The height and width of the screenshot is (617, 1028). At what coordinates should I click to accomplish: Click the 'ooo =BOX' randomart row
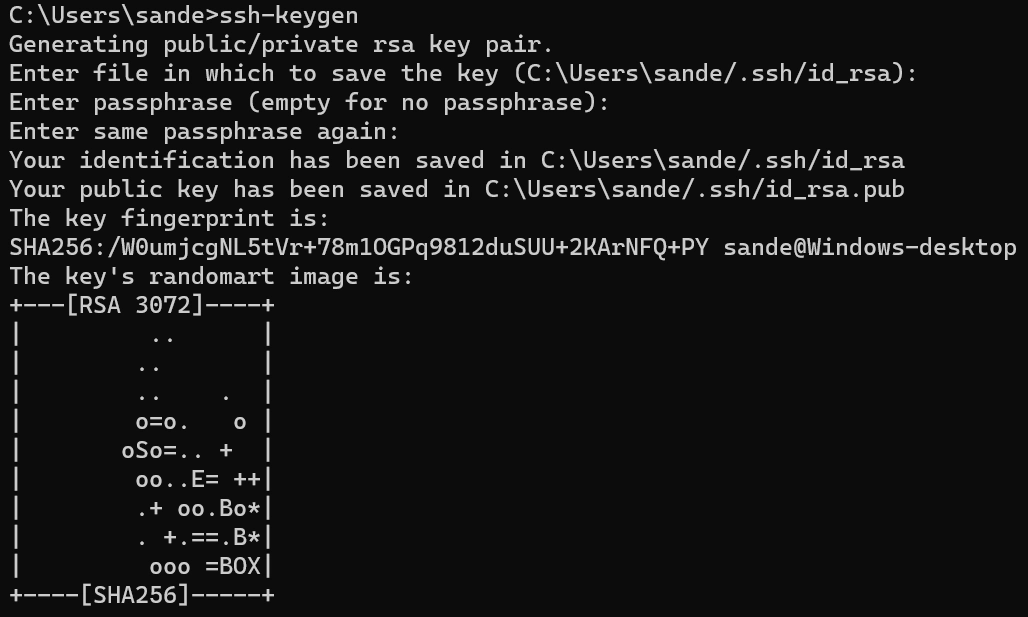pyautogui.click(x=205, y=567)
